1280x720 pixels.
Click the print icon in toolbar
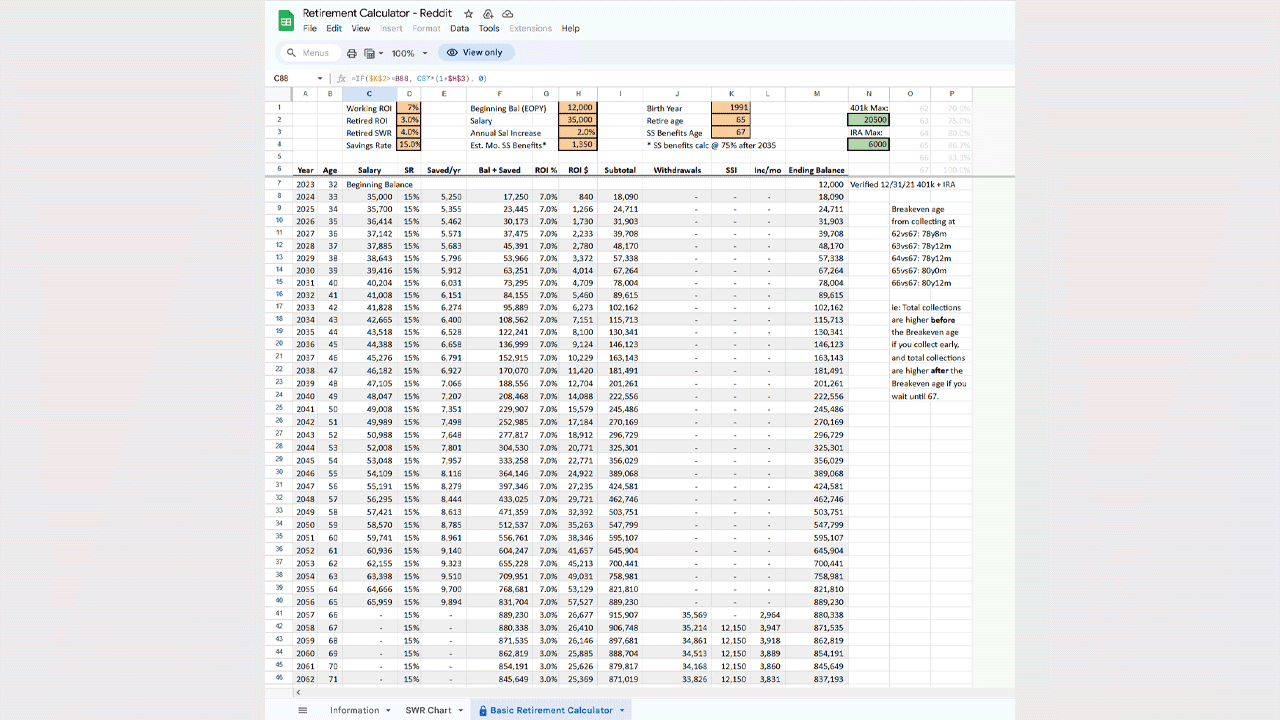point(351,53)
